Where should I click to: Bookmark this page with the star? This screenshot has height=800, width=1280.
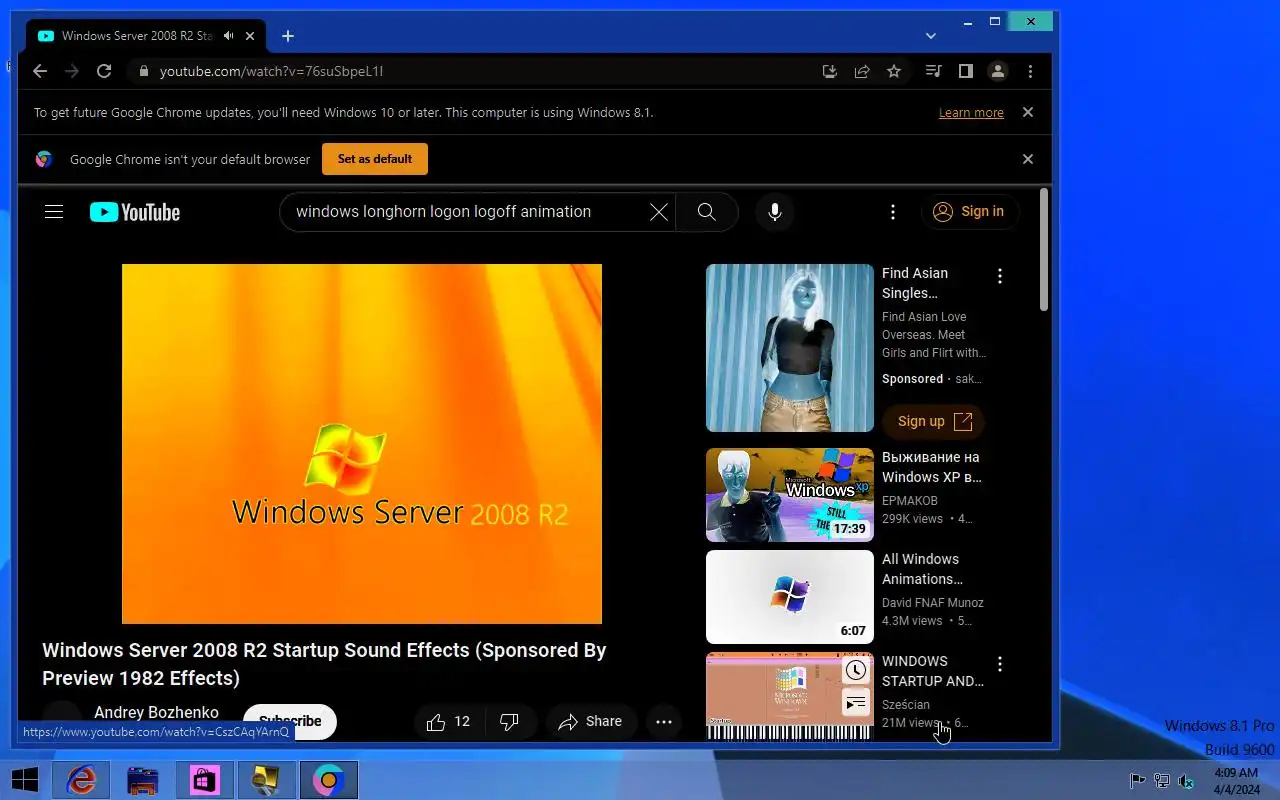[x=894, y=71]
